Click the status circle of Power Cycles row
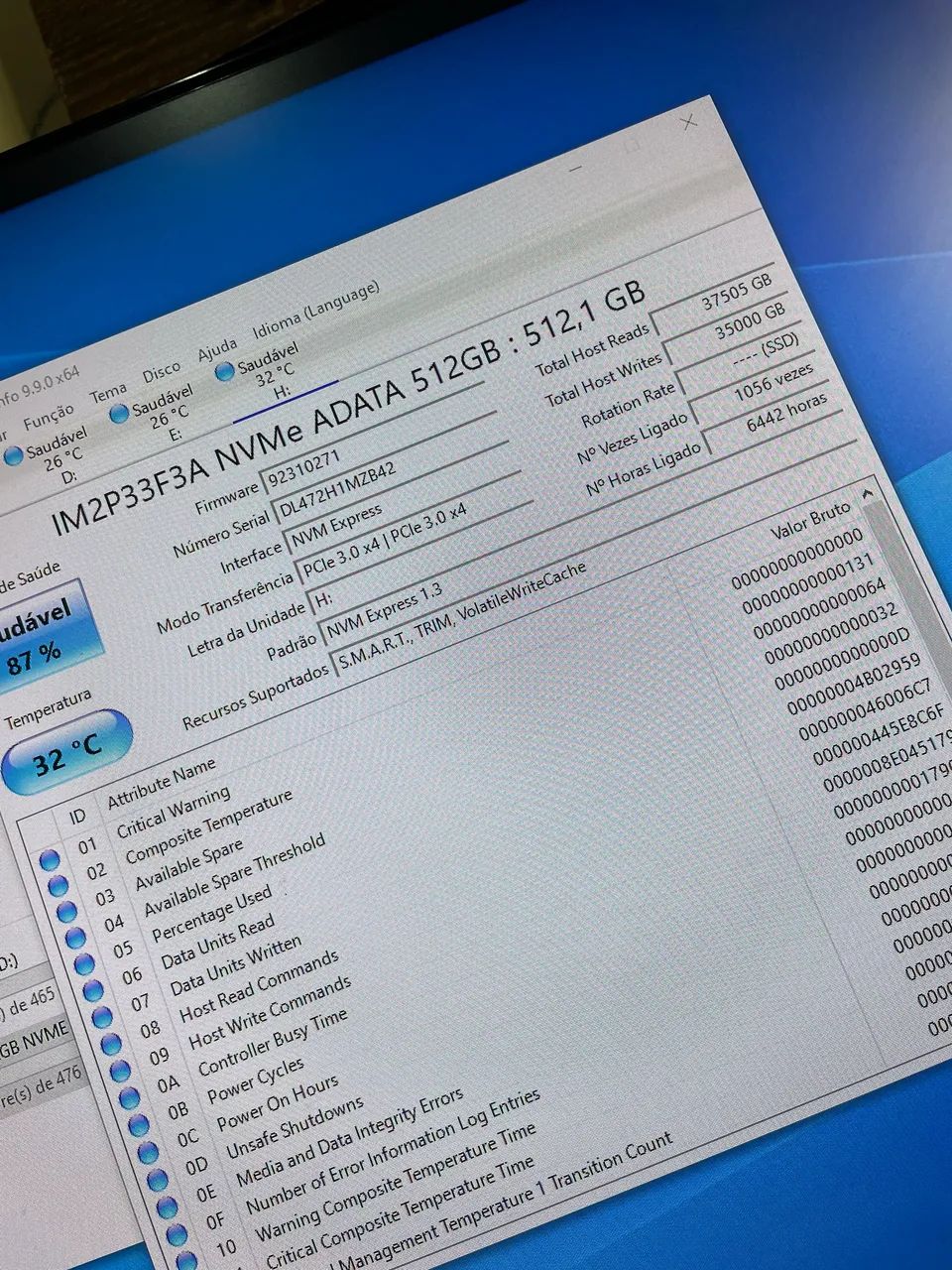Viewport: 952px width, 1270px height. point(138,1126)
